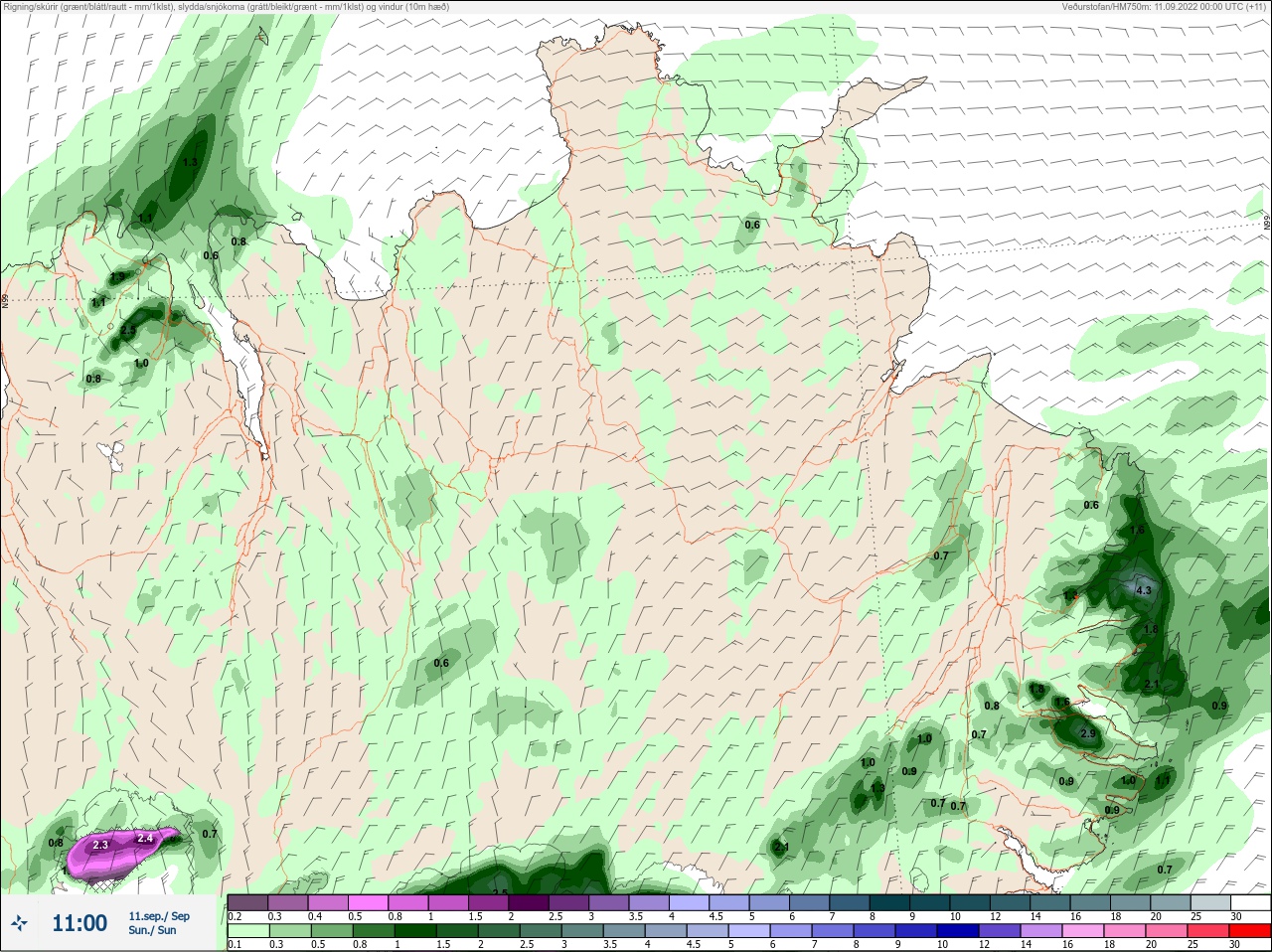Click the pink swatch above lower-scale 18

pyautogui.click(x=1124, y=931)
